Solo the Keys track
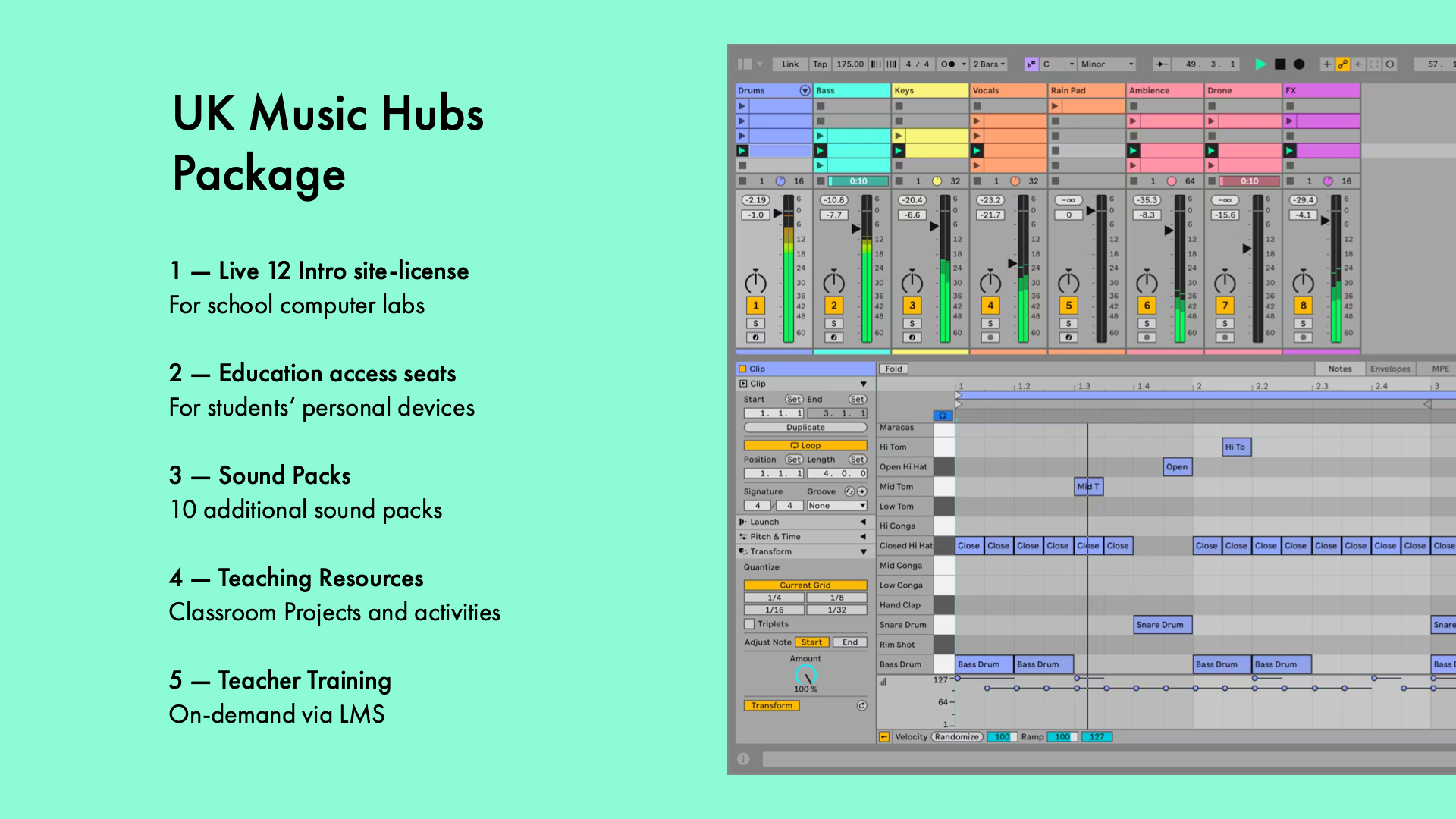The width and height of the screenshot is (1456, 819). 912,324
